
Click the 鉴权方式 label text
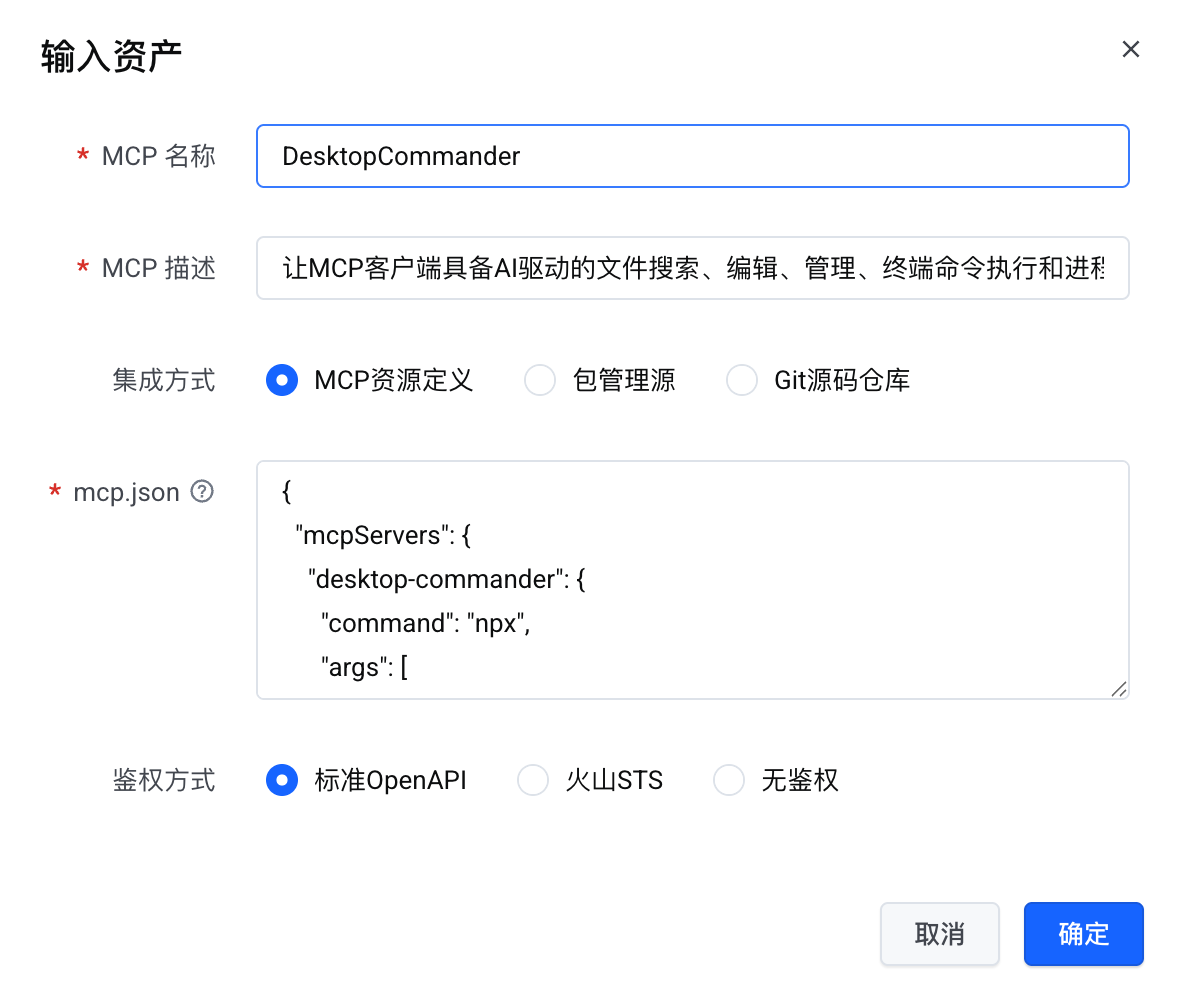click(x=164, y=780)
